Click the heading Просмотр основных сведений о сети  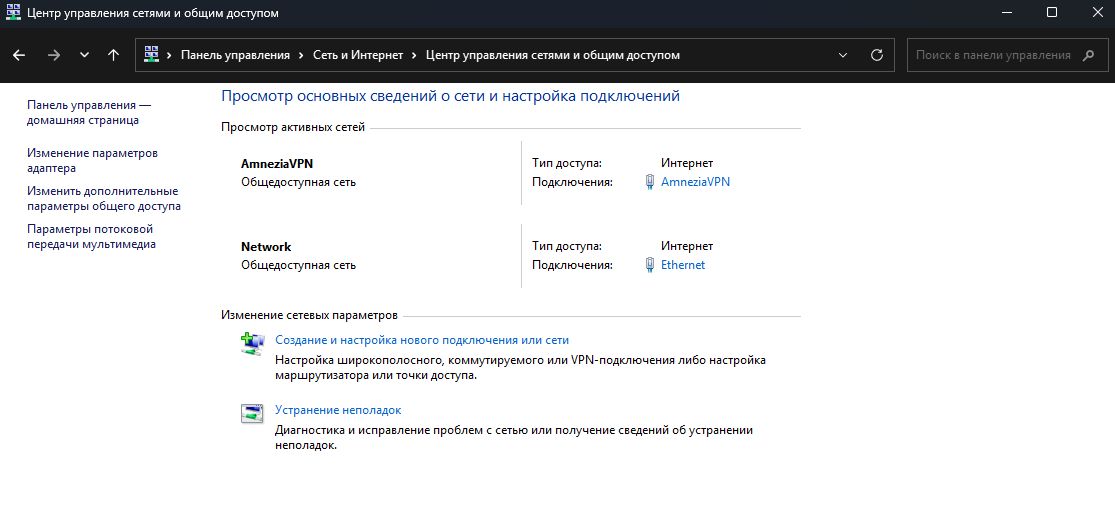[x=451, y=95]
